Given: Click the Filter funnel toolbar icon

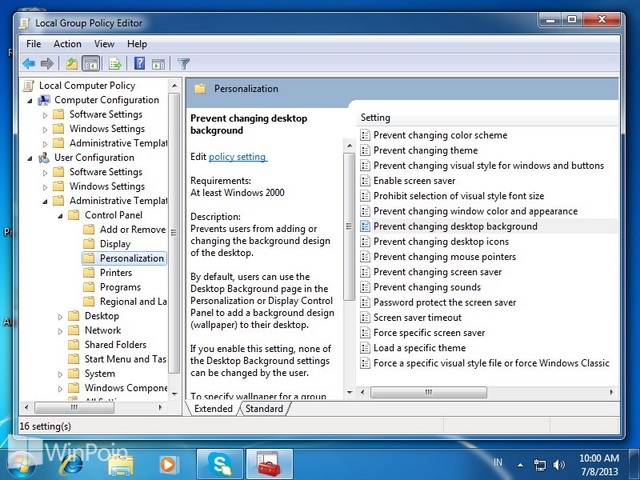Looking at the screenshot, I should (184, 63).
